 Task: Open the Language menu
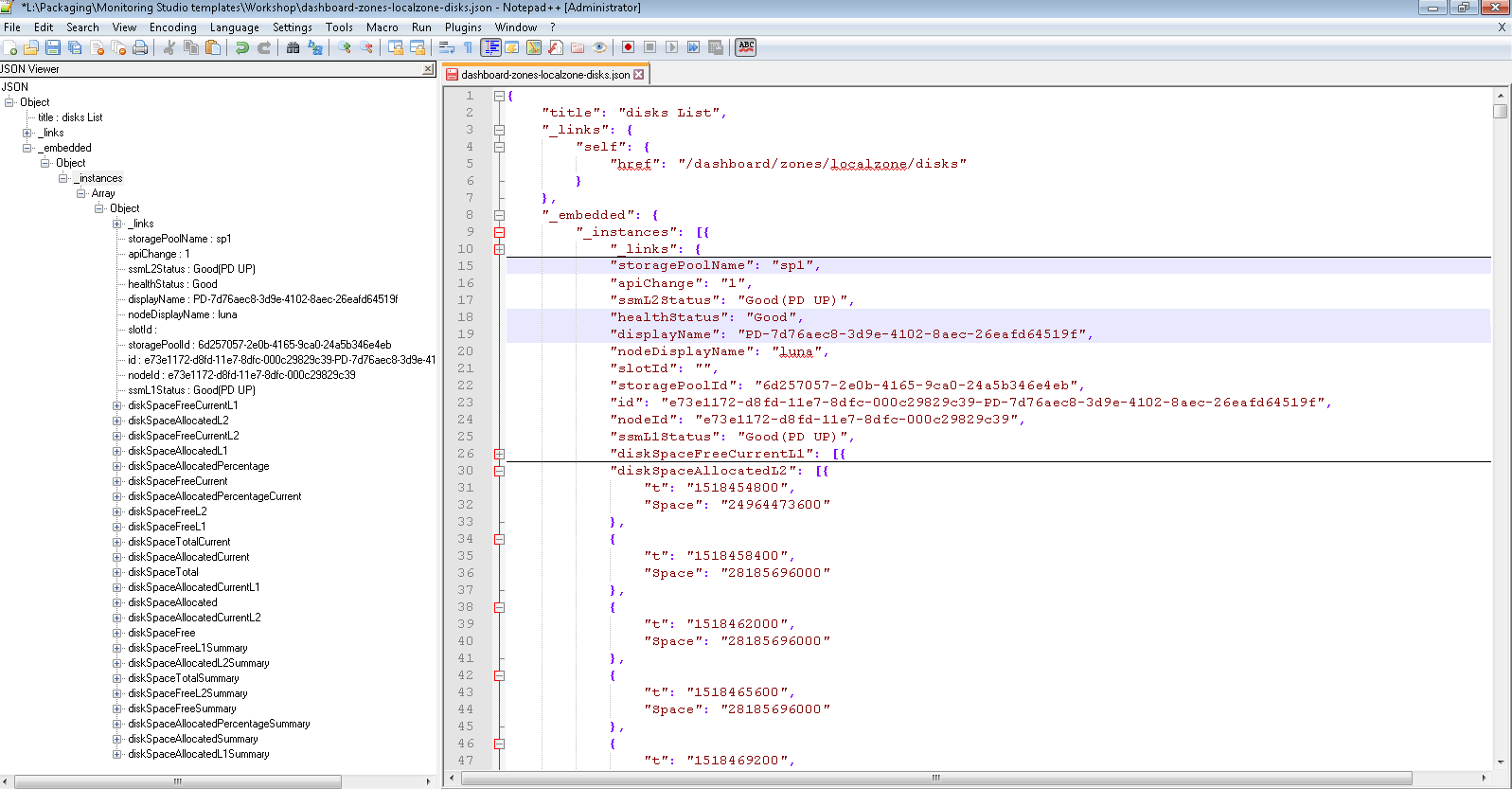pos(235,27)
